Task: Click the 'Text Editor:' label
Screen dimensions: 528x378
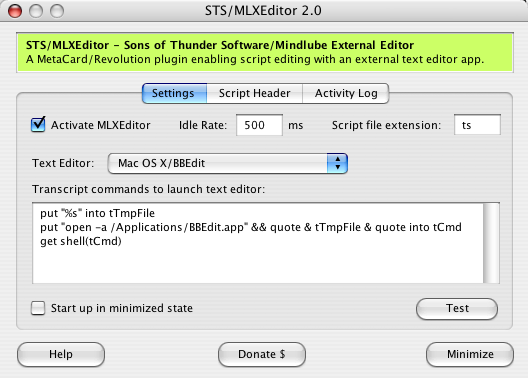Action: click(x=63, y=163)
